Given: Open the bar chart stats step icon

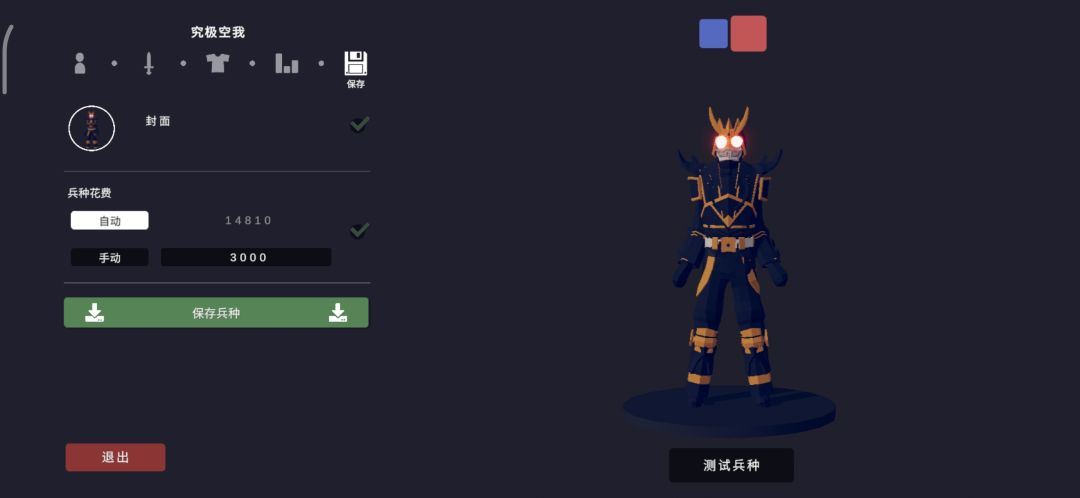Looking at the screenshot, I should (287, 63).
